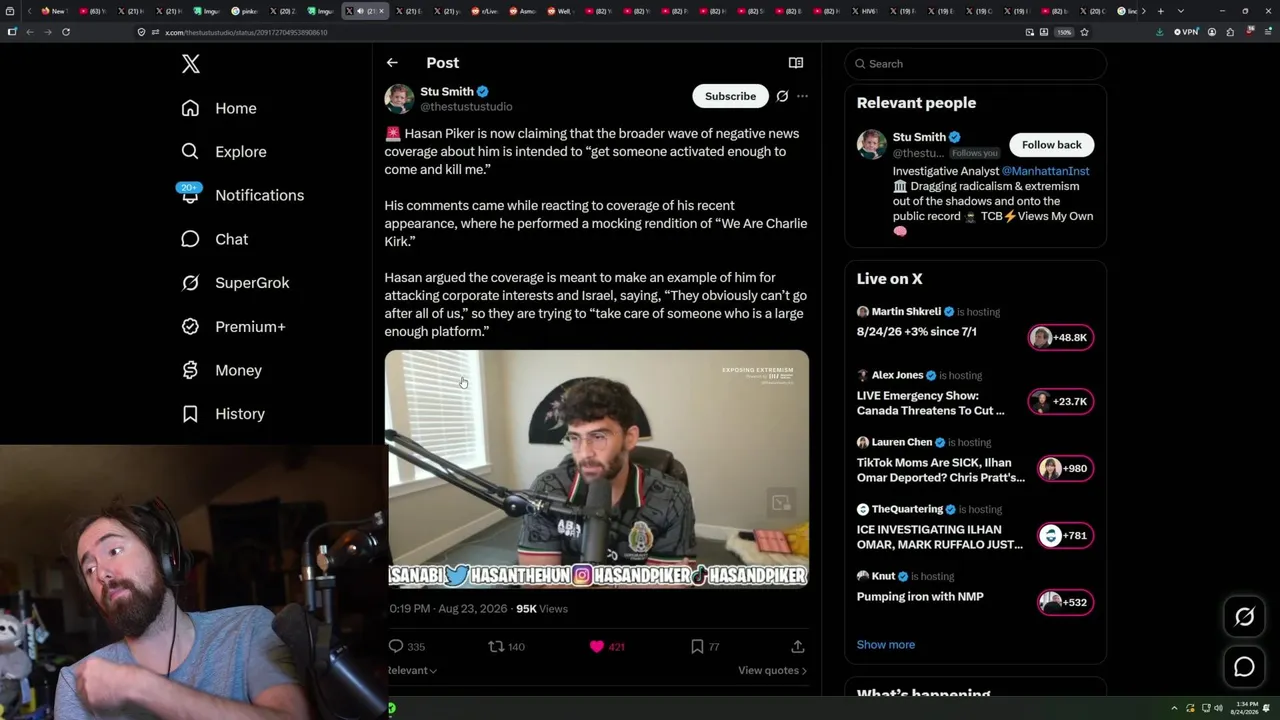Click the Grok explain icon beside Subscribe
Viewport: 1280px width, 720px height.
pyautogui.click(x=782, y=96)
